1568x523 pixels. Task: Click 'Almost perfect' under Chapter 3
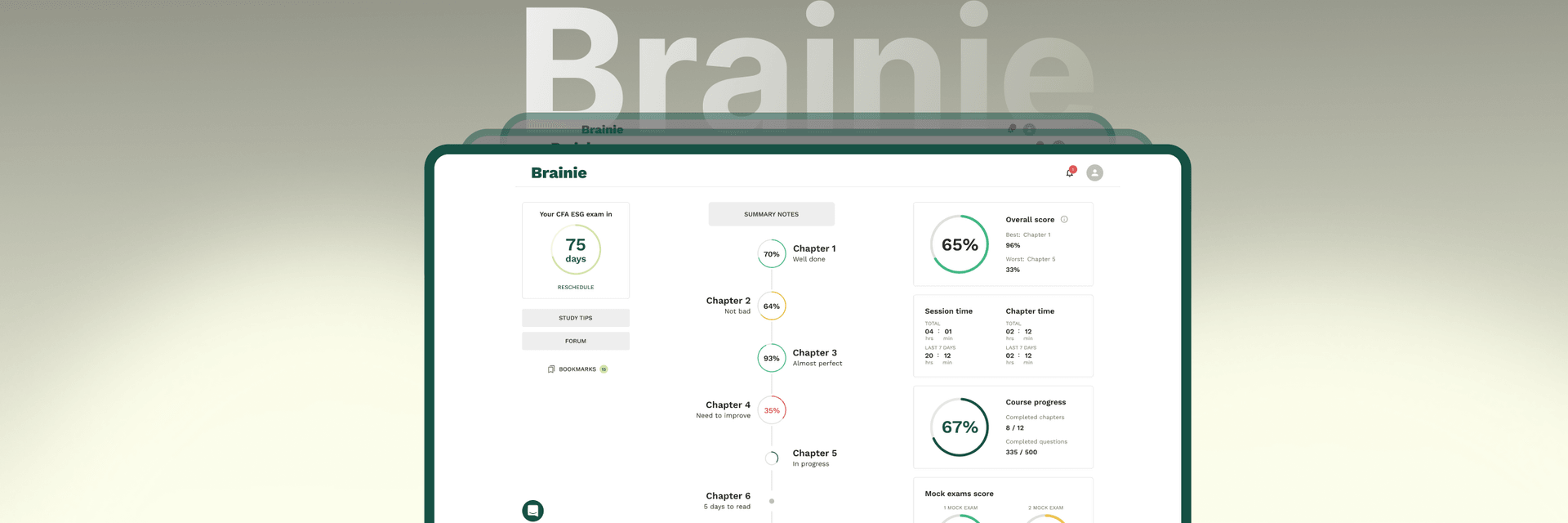pyautogui.click(x=817, y=364)
